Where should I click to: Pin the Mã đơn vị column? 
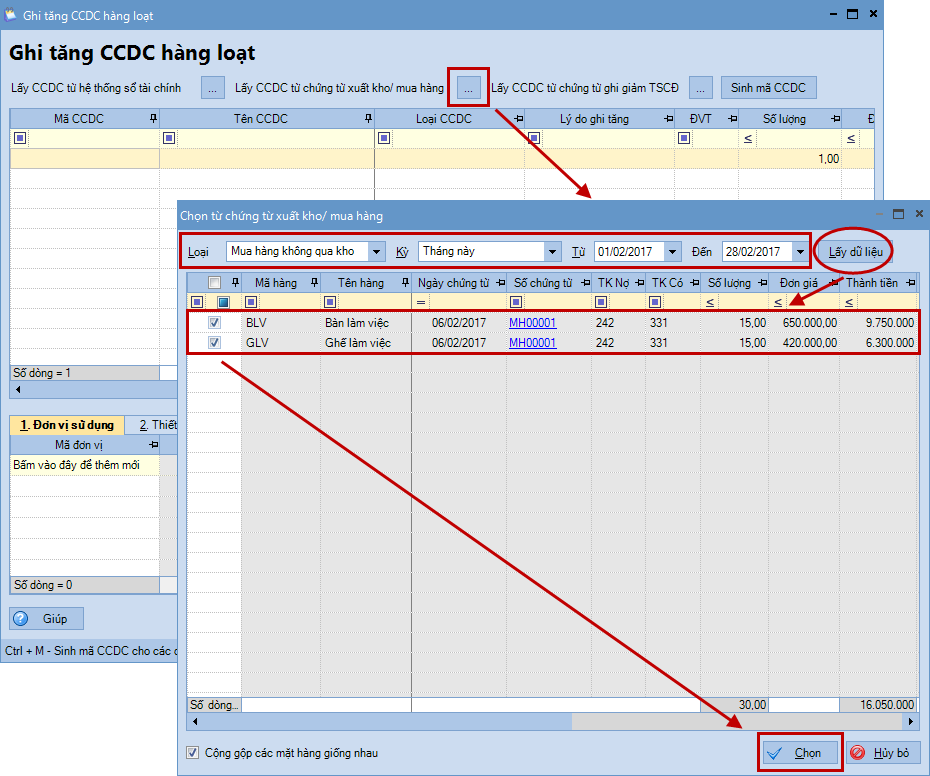click(153, 444)
